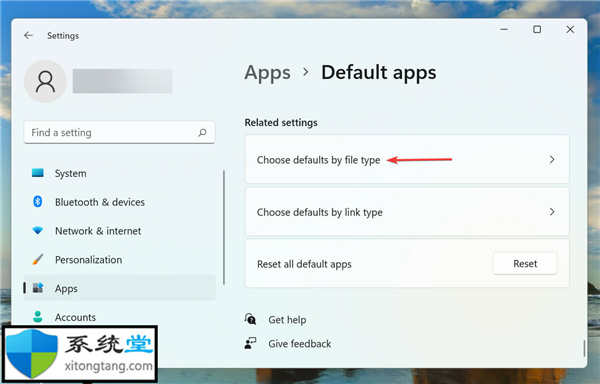Screen dimensions: 600x384
Task: Click the "Related settings" heading
Action: click(281, 122)
